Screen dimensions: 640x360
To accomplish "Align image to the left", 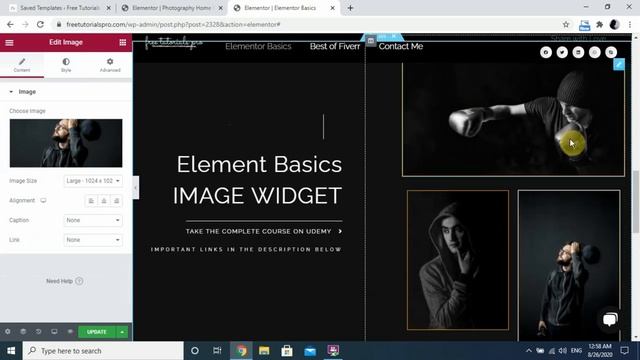I will tap(91, 201).
